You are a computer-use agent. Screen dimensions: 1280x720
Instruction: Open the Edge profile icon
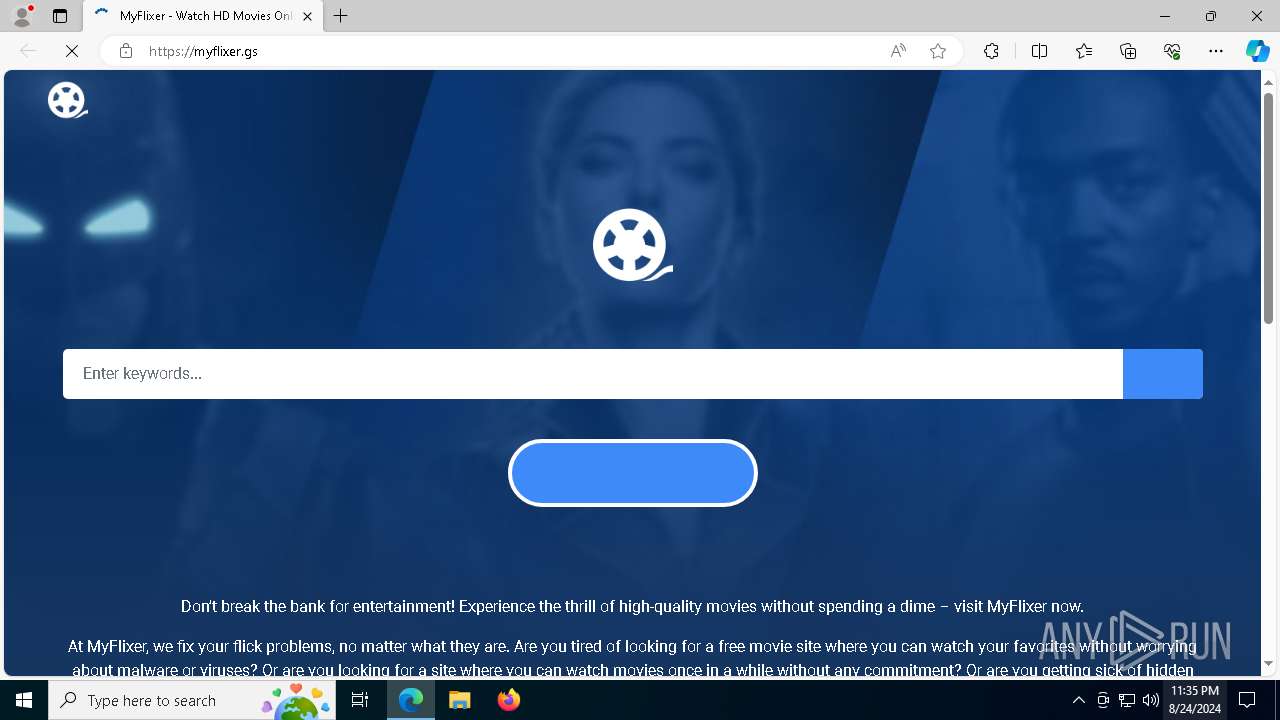click(22, 16)
